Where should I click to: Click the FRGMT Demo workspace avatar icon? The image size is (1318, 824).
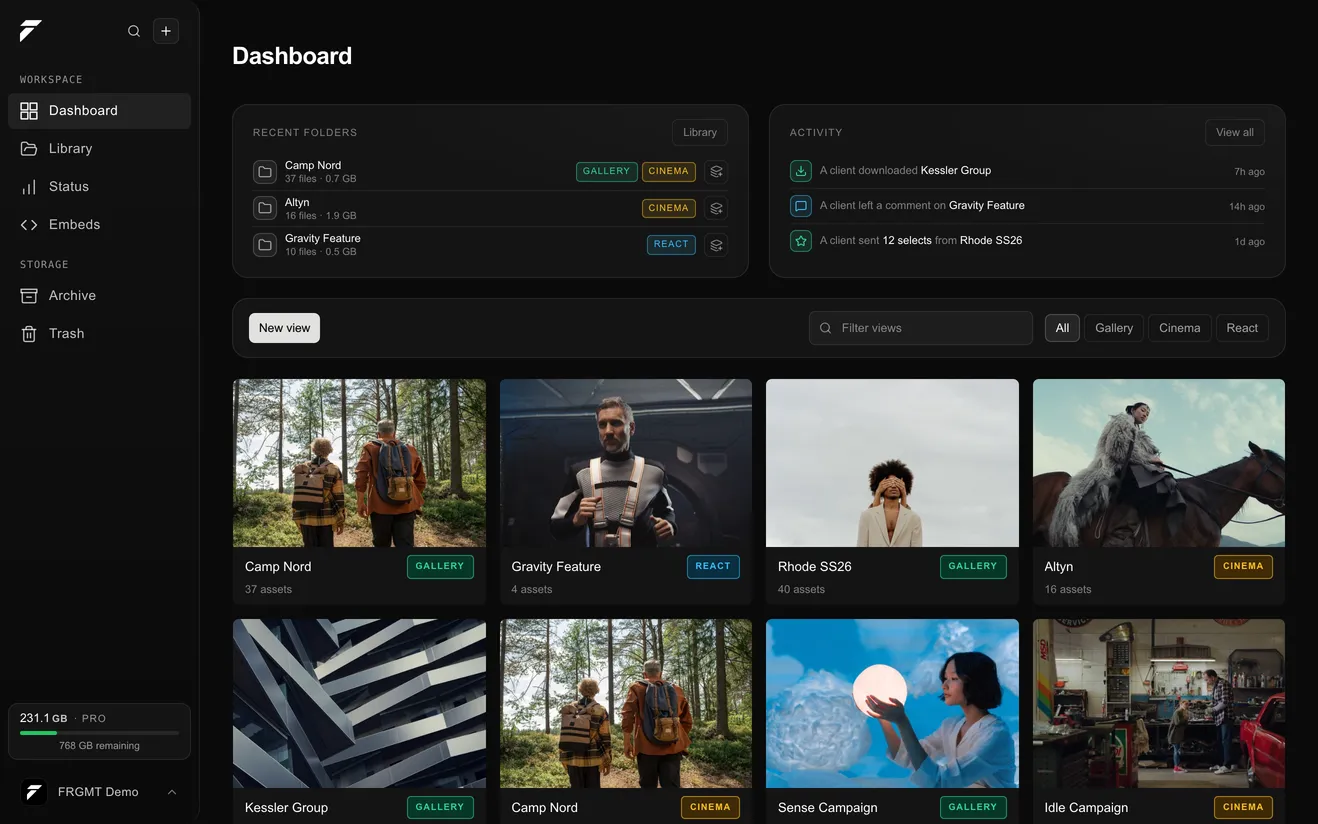pyautogui.click(x=34, y=792)
